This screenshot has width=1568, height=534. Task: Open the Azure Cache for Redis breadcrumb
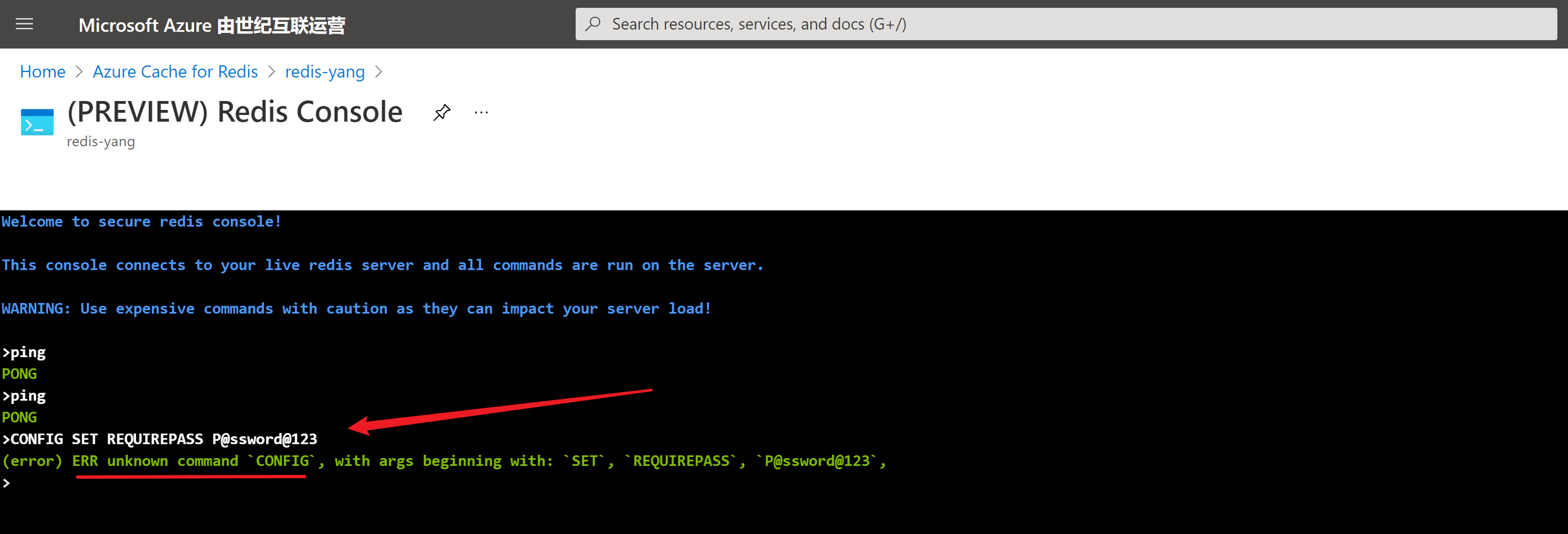(x=175, y=72)
